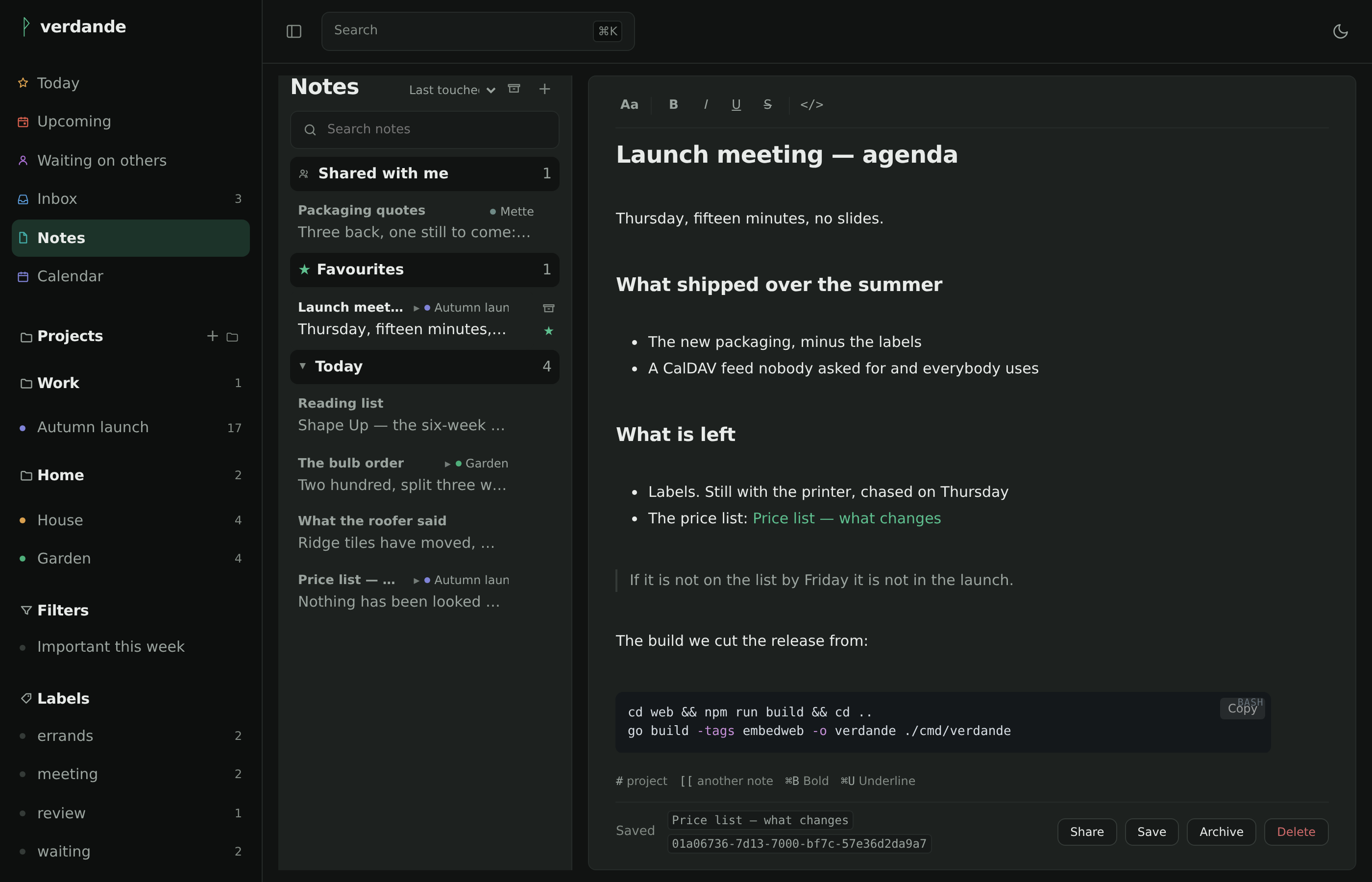Unfavourite the Launch meeting note star
Image resolution: width=1372 pixels, height=882 pixels.
549,330
